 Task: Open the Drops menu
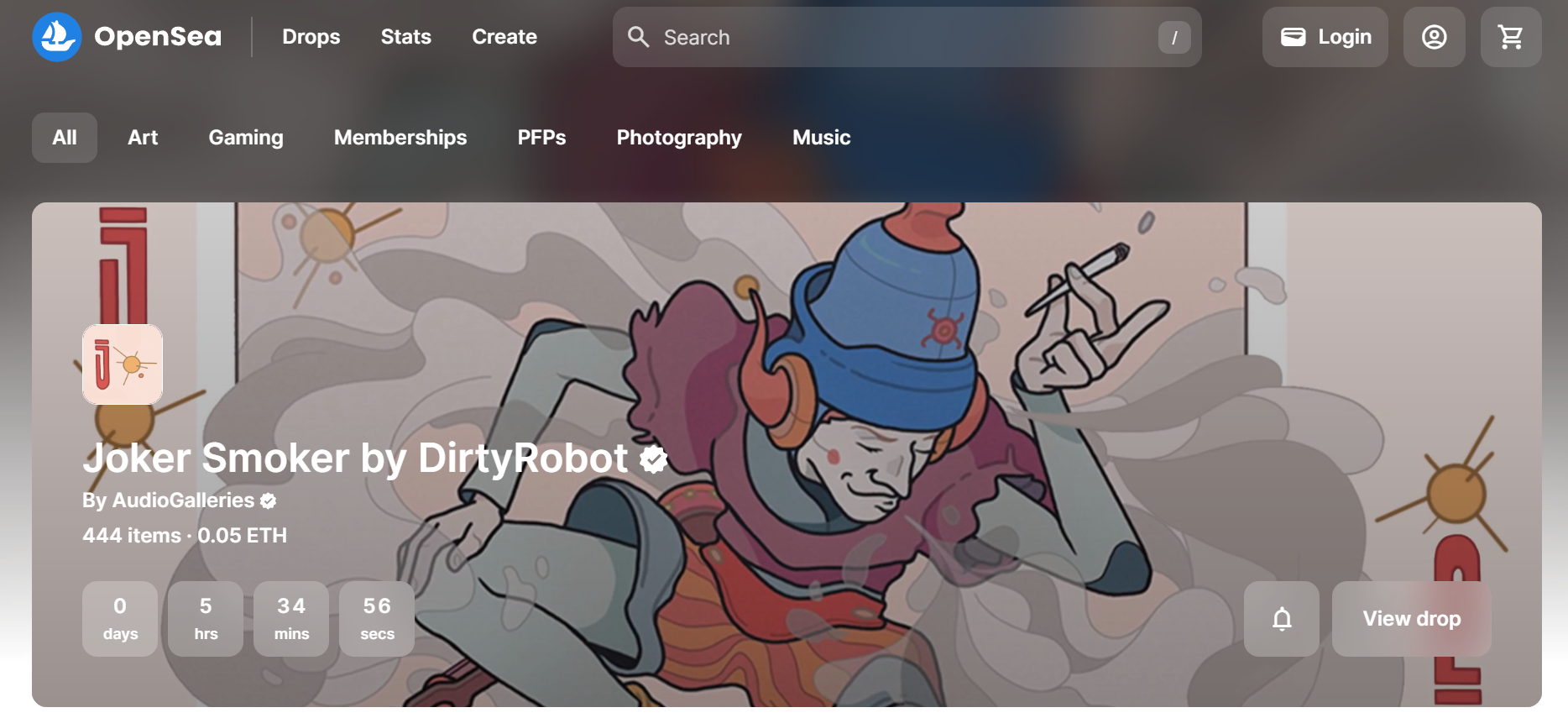pos(311,37)
